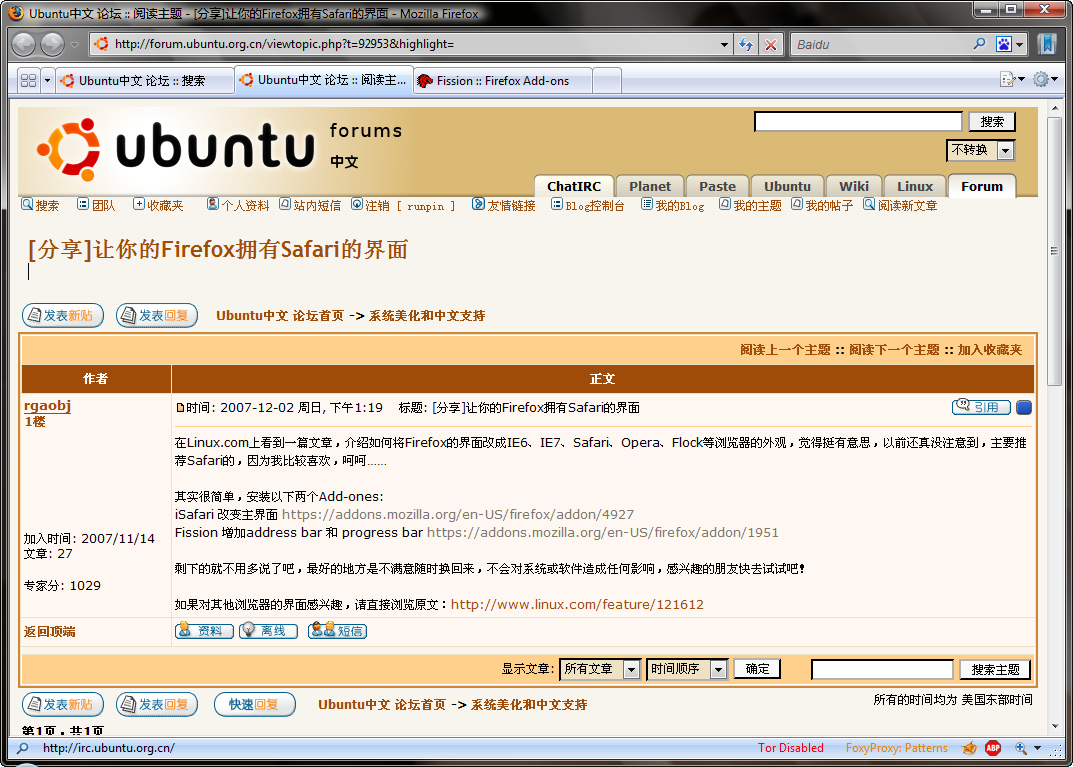
Task: Open the Baidu paw search engine dropdown
Action: pyautogui.click(x=1010, y=44)
